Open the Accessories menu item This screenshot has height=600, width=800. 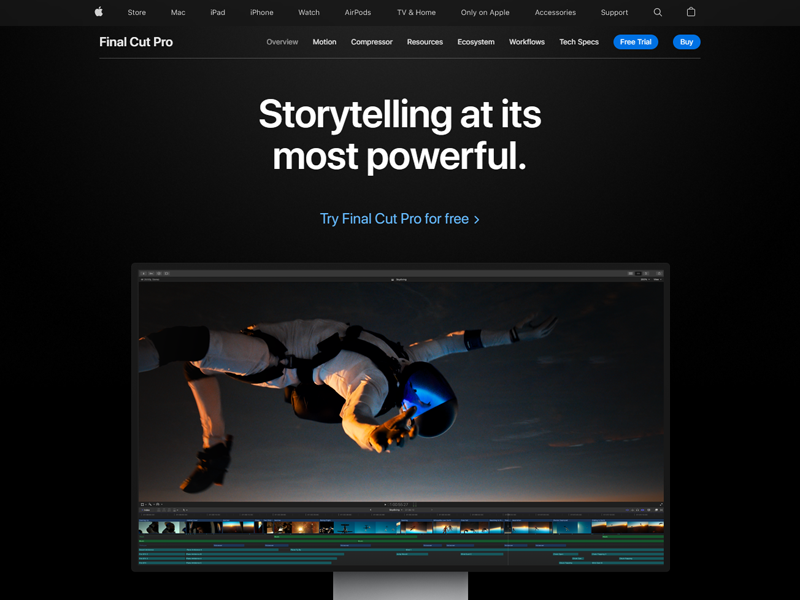click(x=555, y=12)
